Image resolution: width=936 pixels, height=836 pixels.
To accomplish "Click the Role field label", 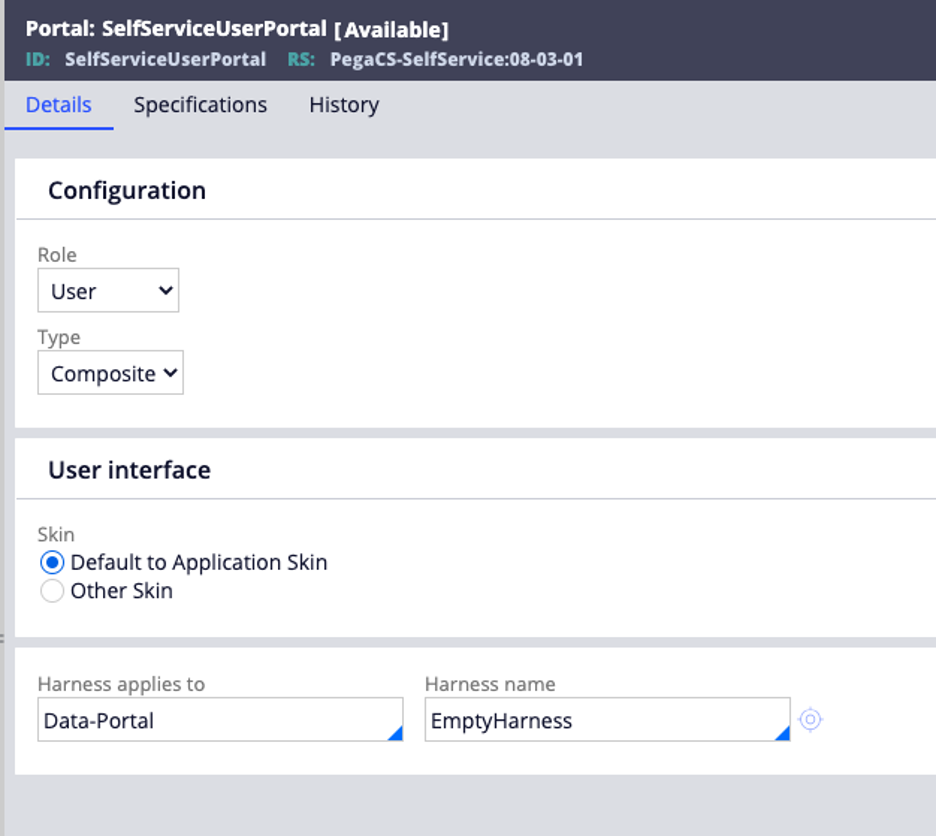I will (57, 255).
